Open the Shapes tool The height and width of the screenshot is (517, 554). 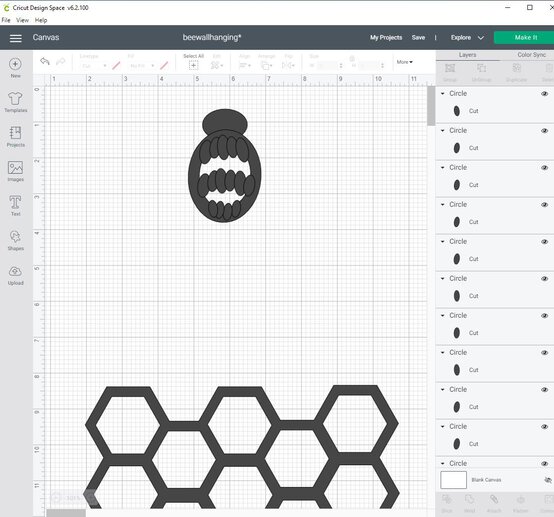pos(15,236)
